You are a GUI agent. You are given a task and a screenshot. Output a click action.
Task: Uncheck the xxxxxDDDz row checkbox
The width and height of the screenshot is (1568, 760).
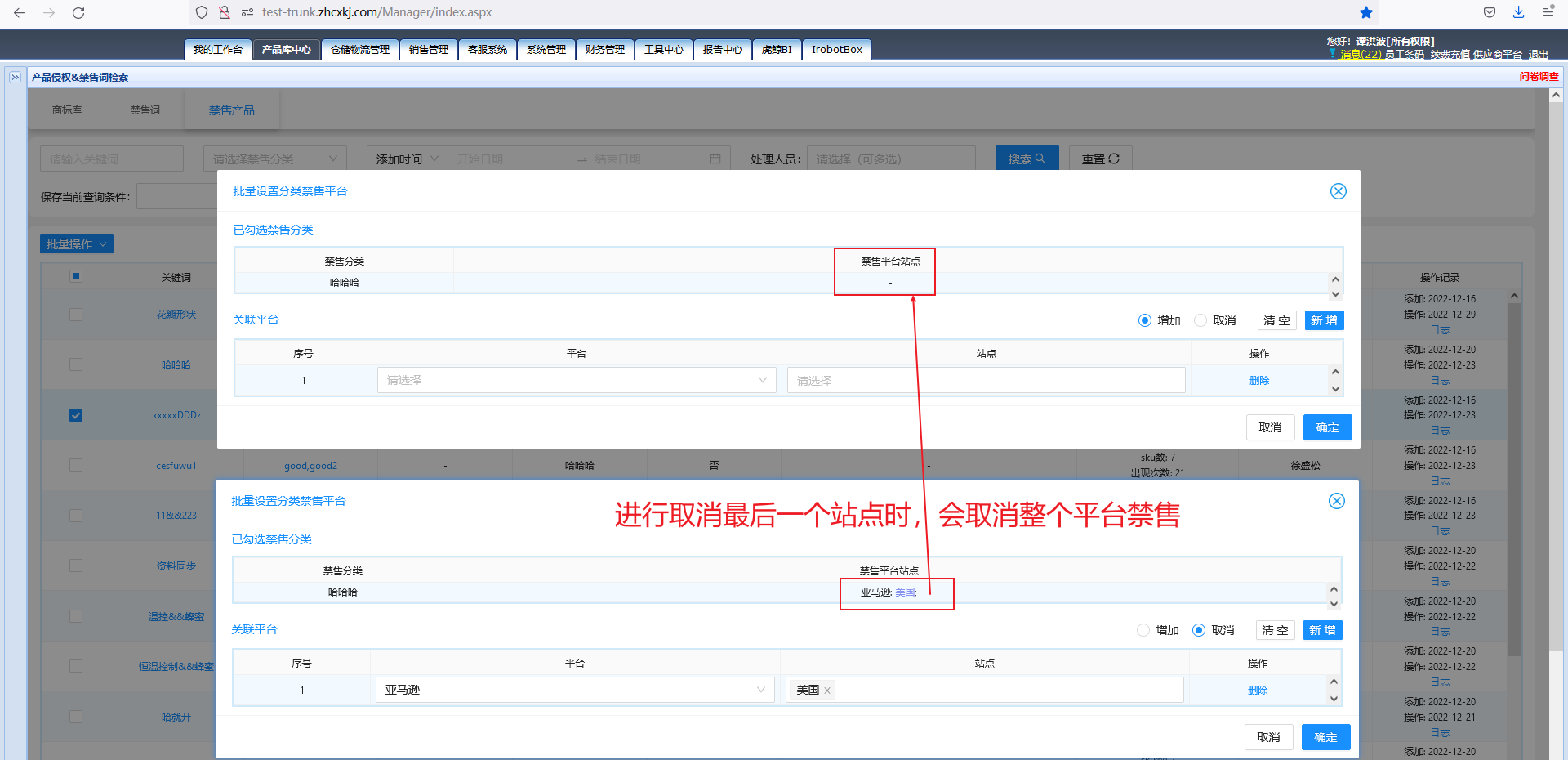coord(76,415)
